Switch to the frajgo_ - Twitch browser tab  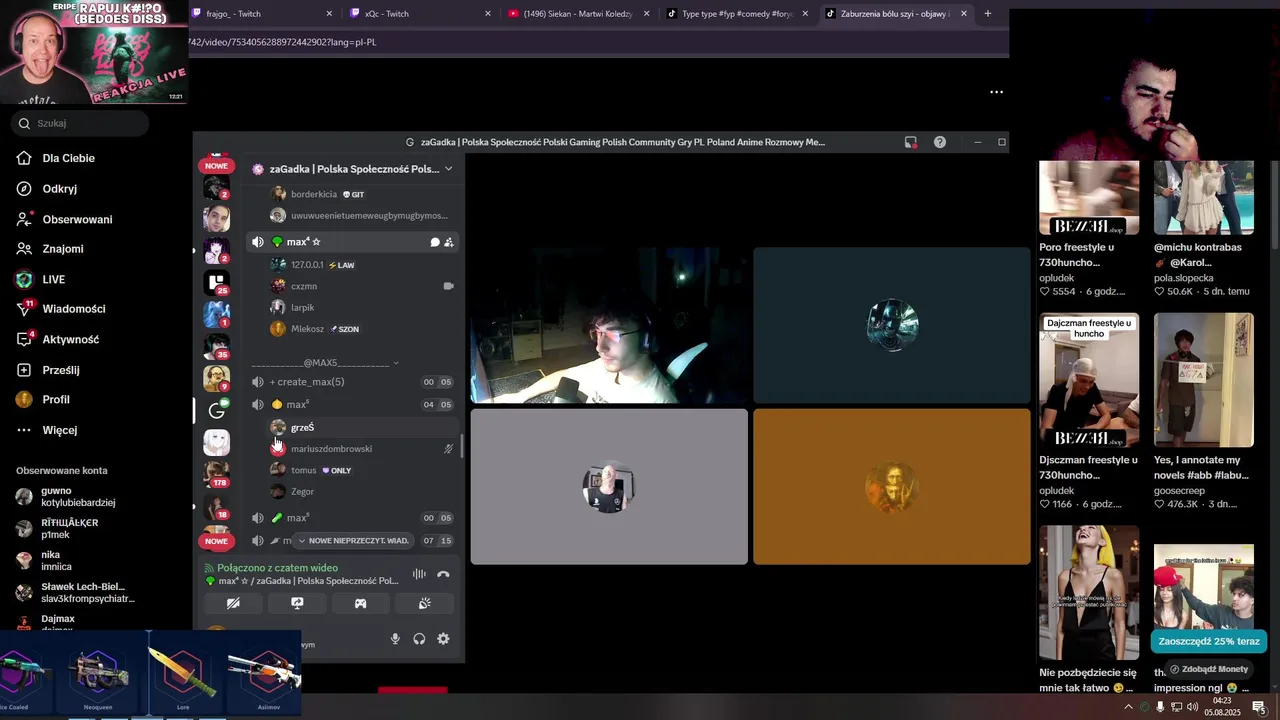262,14
